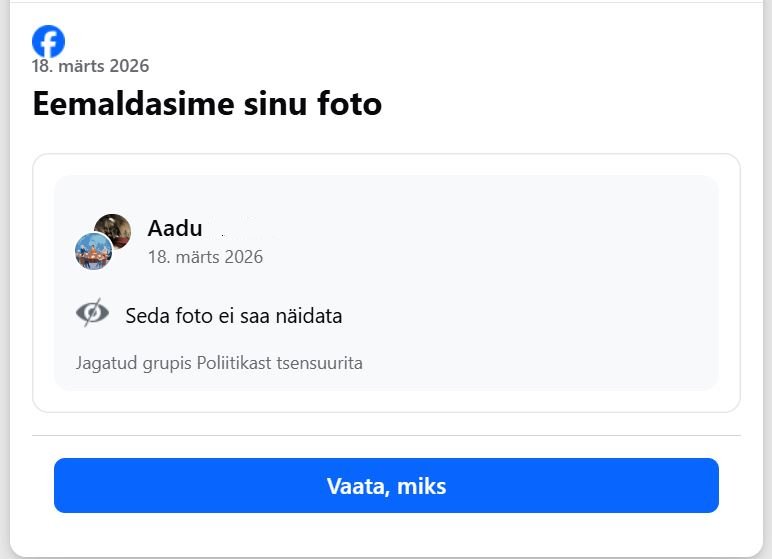The height and width of the screenshot is (559, 772).
Task: Click the year "2026" in post timestamp
Action: click(243, 257)
